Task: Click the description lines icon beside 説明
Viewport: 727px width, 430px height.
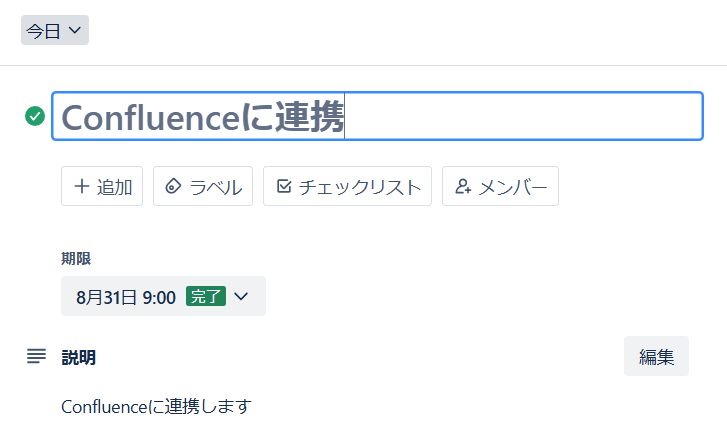Action: pos(36,356)
